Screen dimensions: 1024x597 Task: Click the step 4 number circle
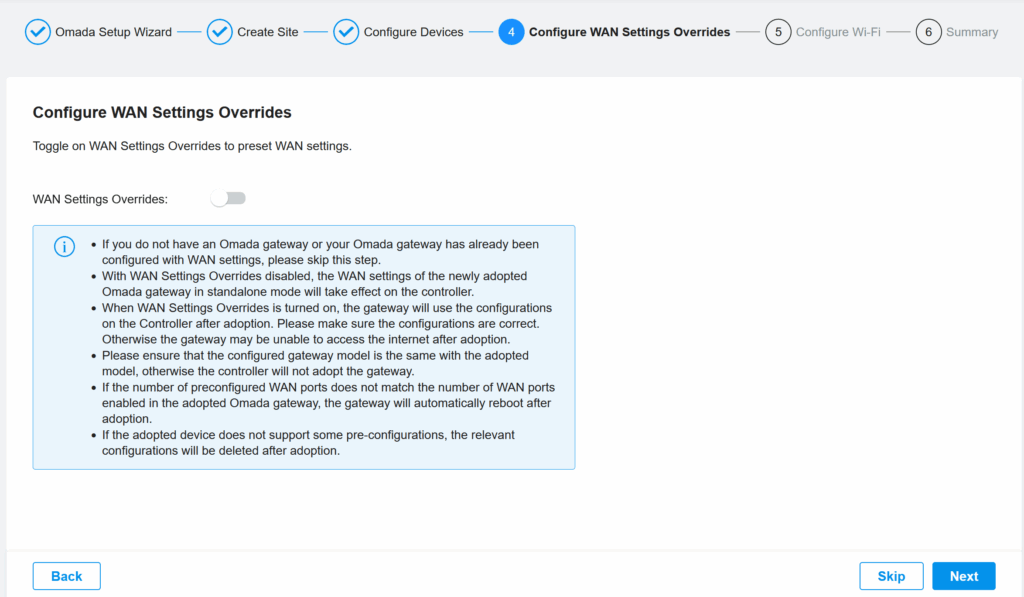[x=511, y=32]
